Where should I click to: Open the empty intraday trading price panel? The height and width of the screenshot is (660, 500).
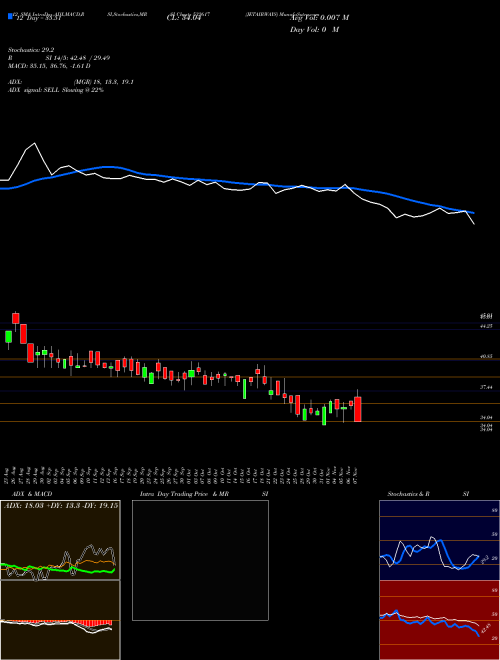(x=200, y=560)
